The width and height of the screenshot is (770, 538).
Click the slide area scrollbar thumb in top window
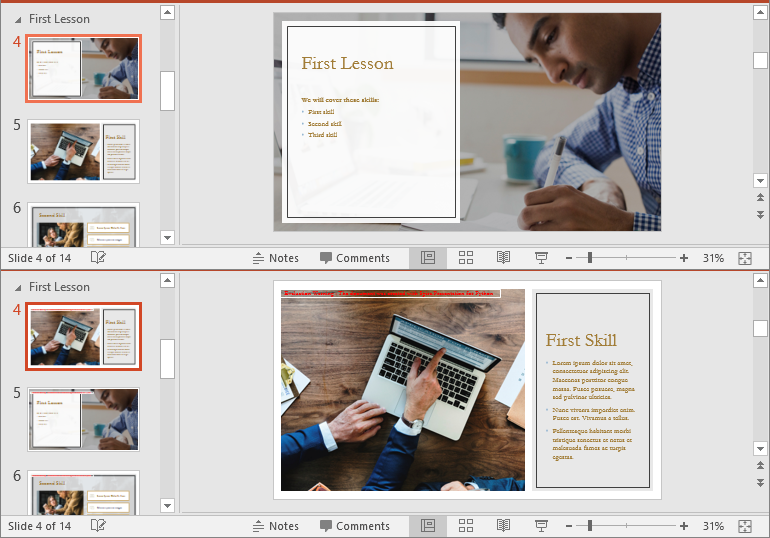point(760,60)
